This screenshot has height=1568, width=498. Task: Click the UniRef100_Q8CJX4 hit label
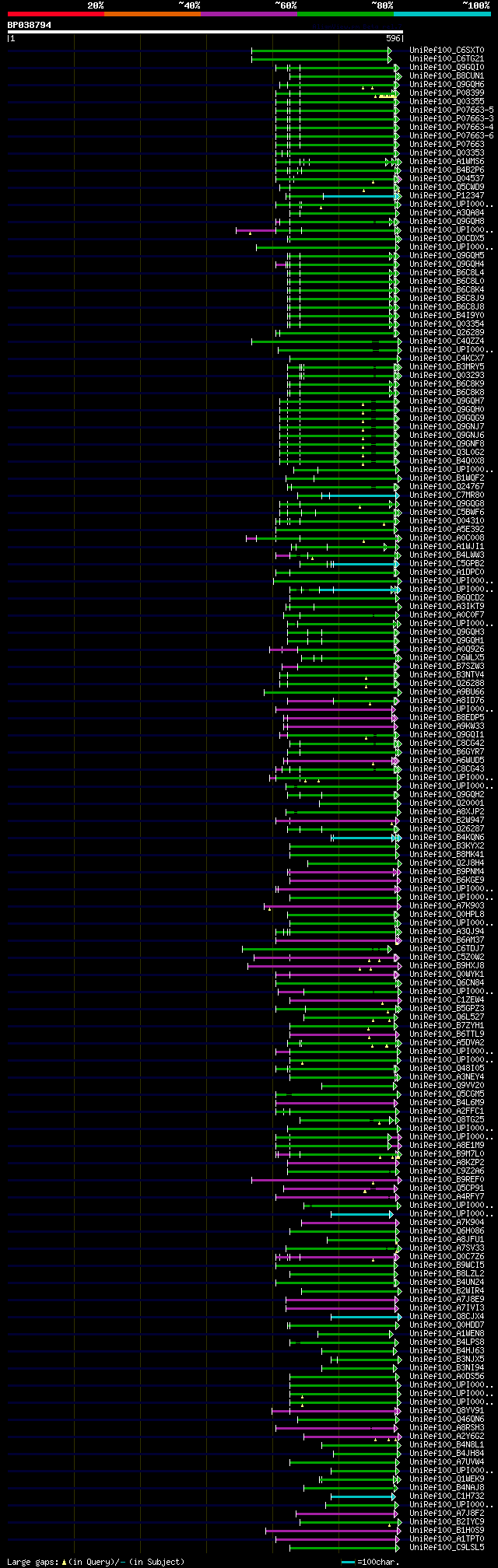[447, 1317]
